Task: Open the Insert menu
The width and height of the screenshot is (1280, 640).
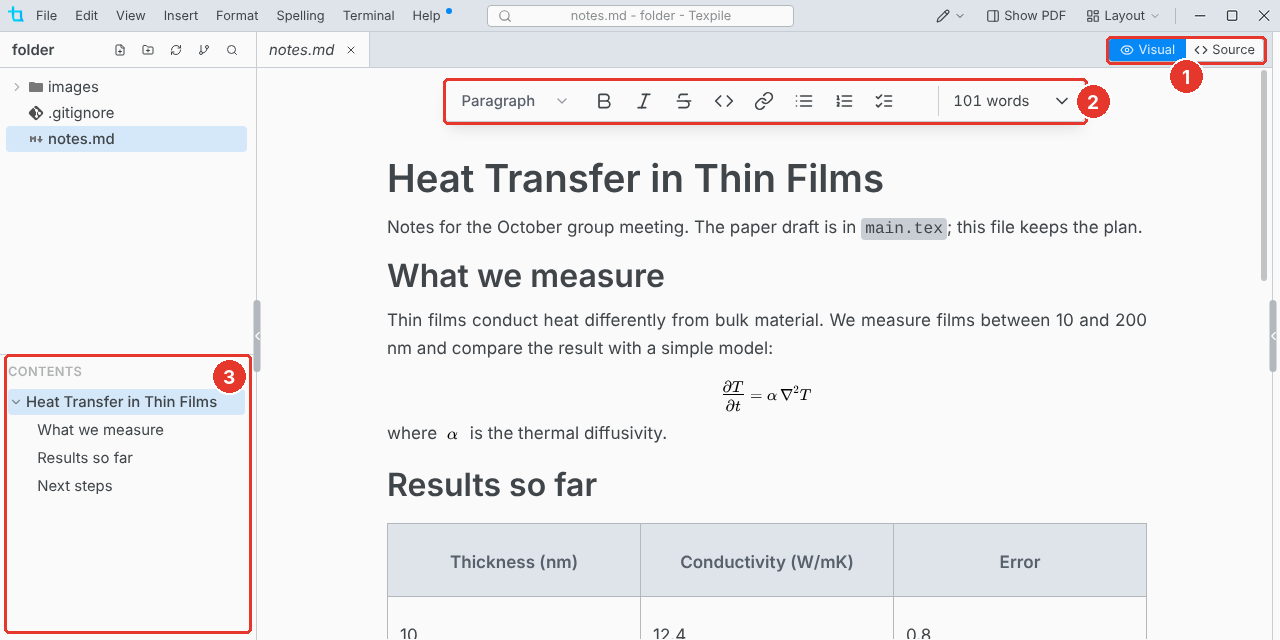Action: pyautogui.click(x=181, y=16)
